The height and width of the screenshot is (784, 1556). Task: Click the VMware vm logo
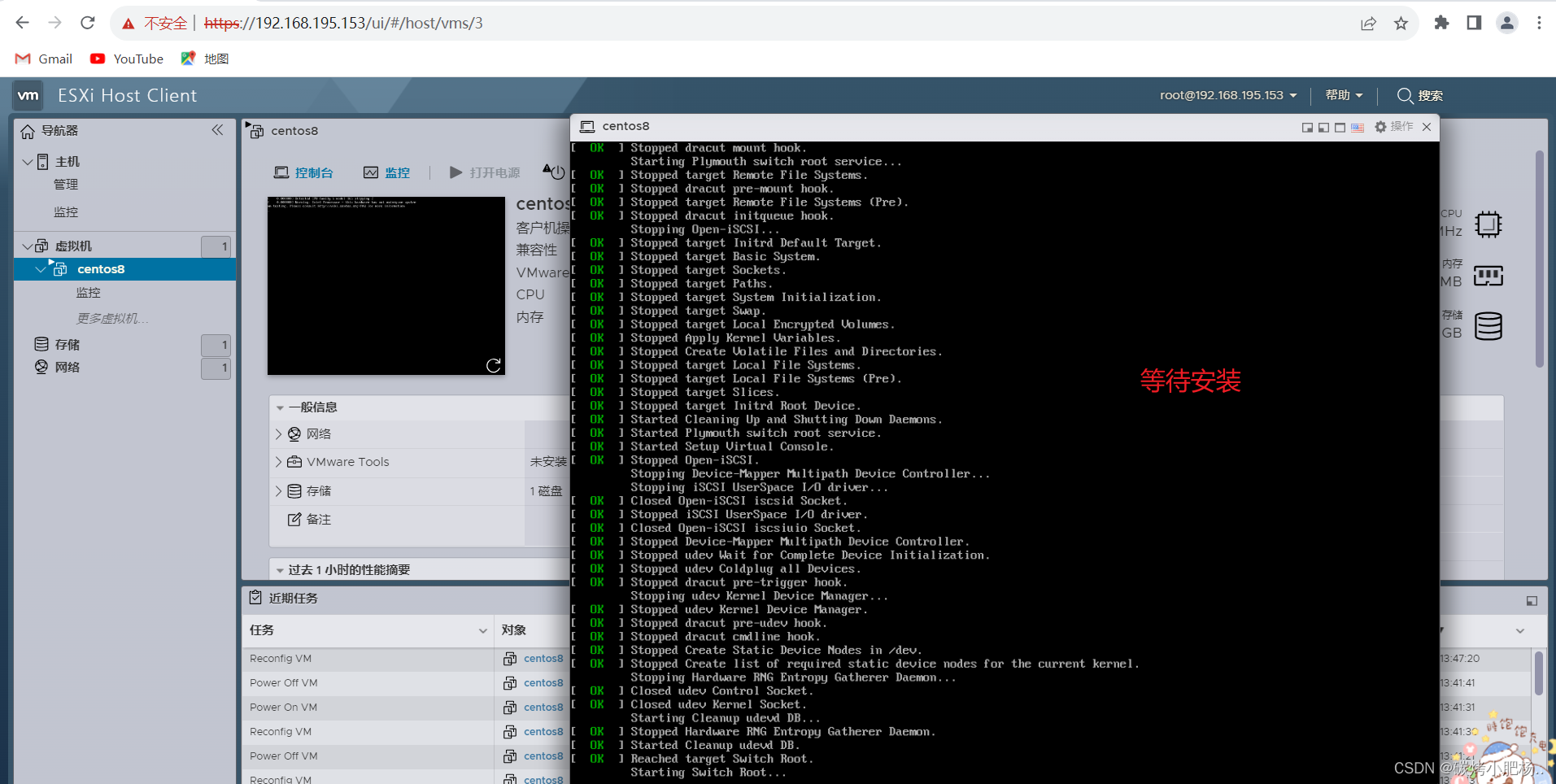click(x=28, y=95)
